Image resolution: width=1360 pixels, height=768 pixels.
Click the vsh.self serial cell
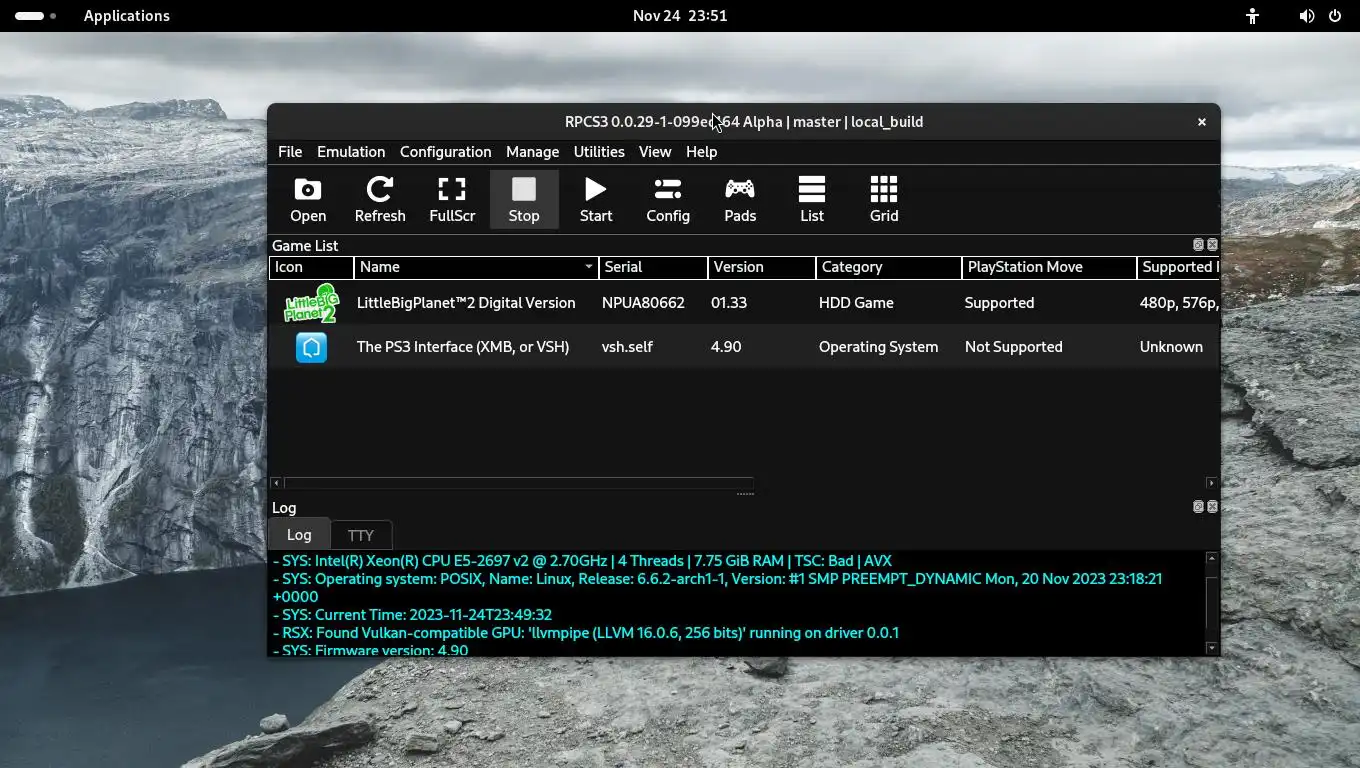coord(627,347)
